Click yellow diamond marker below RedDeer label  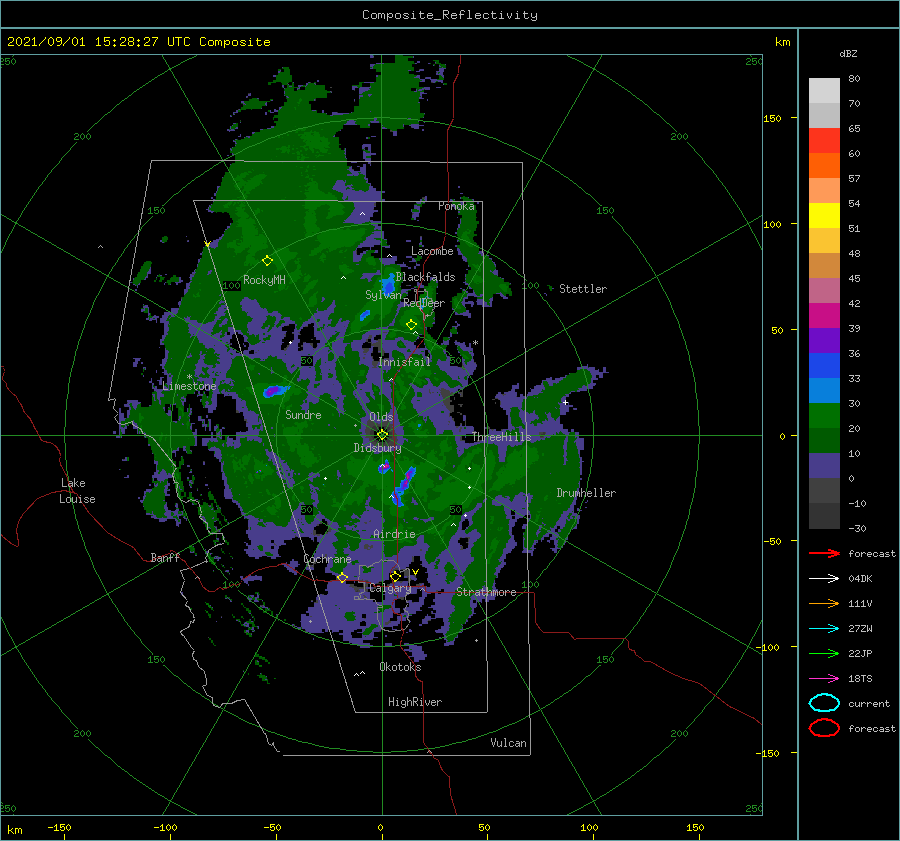tap(411, 325)
